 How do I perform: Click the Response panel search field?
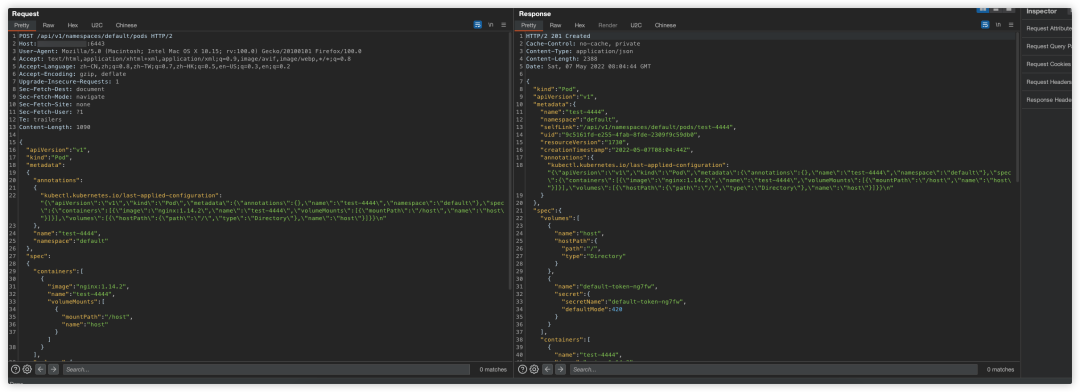(x=773, y=370)
